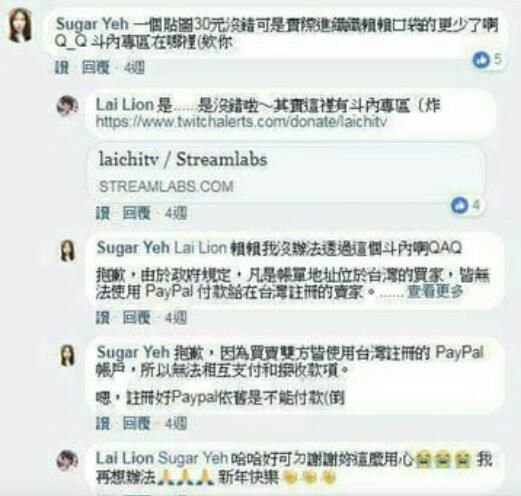Screen dimensions: 521x496
Task: Click Lai Lion's avatar on the 新年快樂 reply
Action: (x=68, y=461)
